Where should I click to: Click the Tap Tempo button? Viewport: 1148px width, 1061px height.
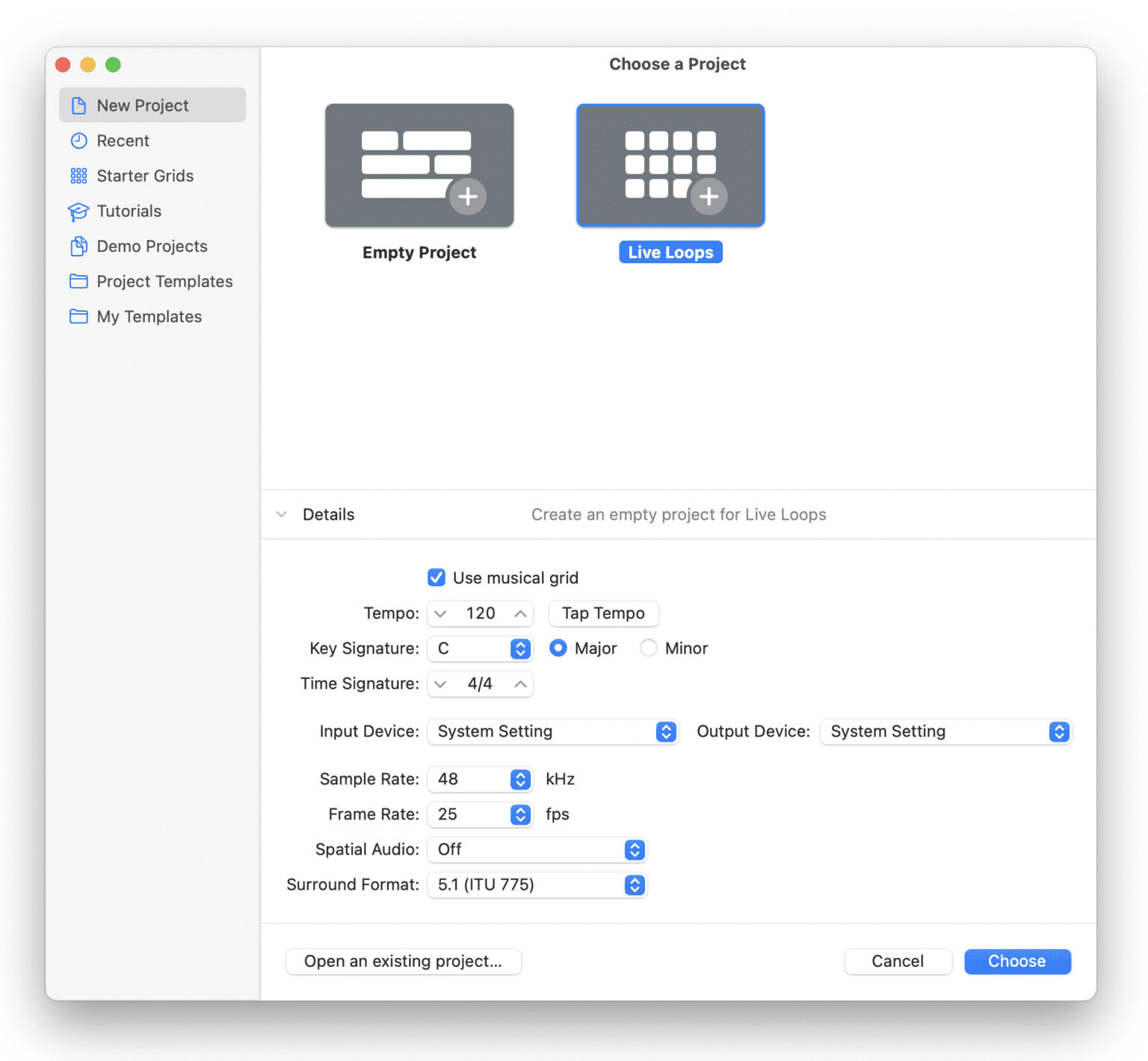(603, 613)
